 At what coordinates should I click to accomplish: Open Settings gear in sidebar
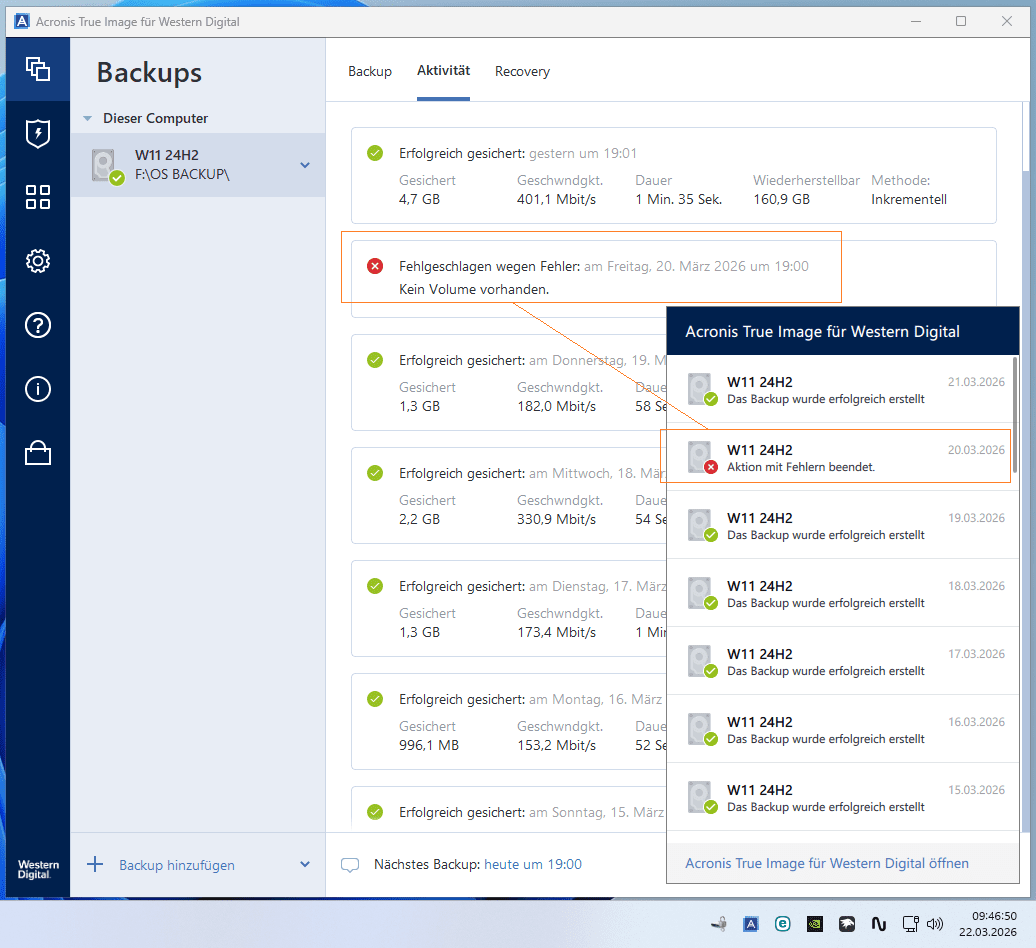(x=38, y=261)
